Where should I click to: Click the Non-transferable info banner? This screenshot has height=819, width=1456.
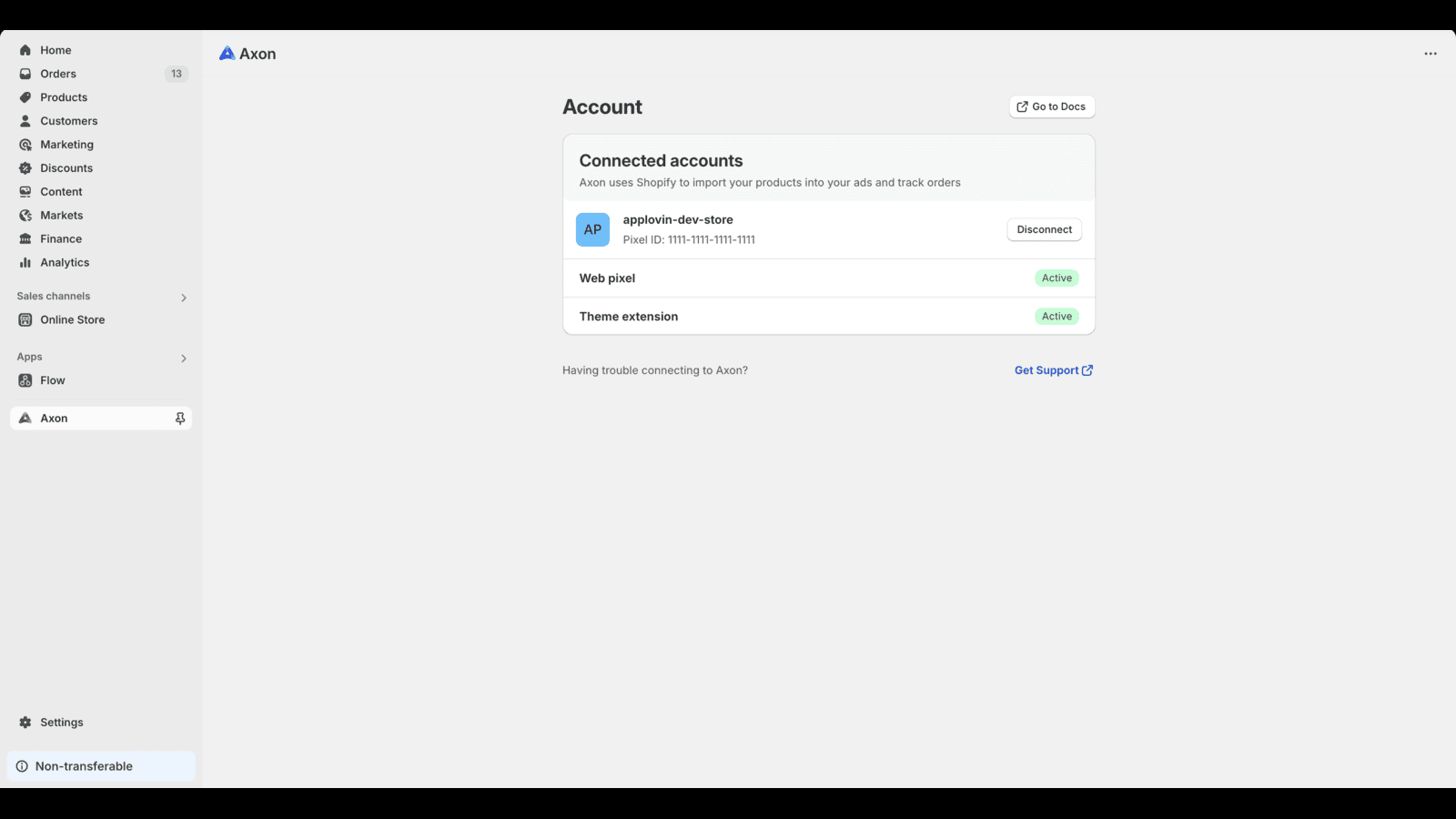coord(101,766)
